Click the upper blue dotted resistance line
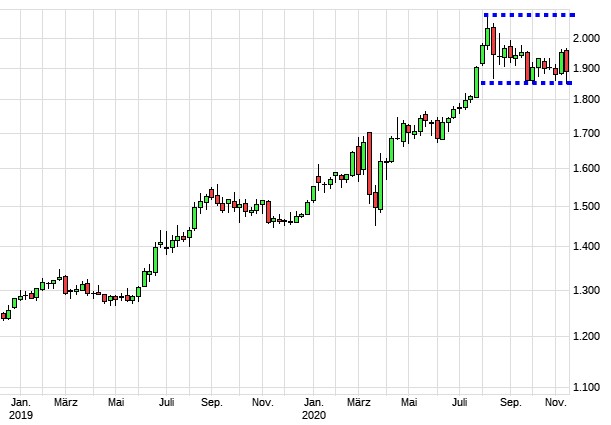 529,15
